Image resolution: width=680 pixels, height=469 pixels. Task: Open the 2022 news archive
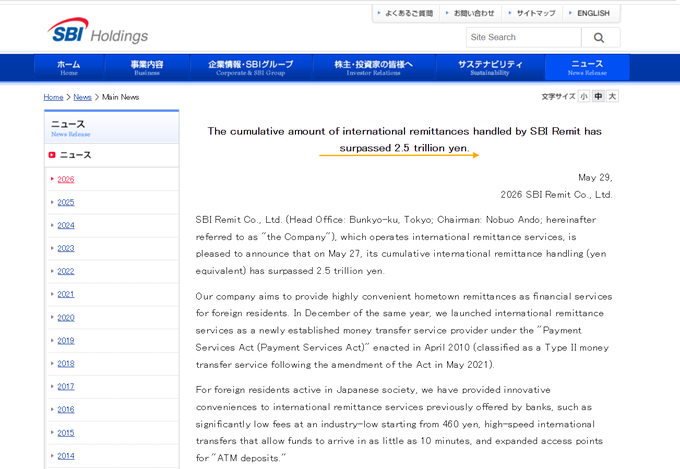(66, 272)
